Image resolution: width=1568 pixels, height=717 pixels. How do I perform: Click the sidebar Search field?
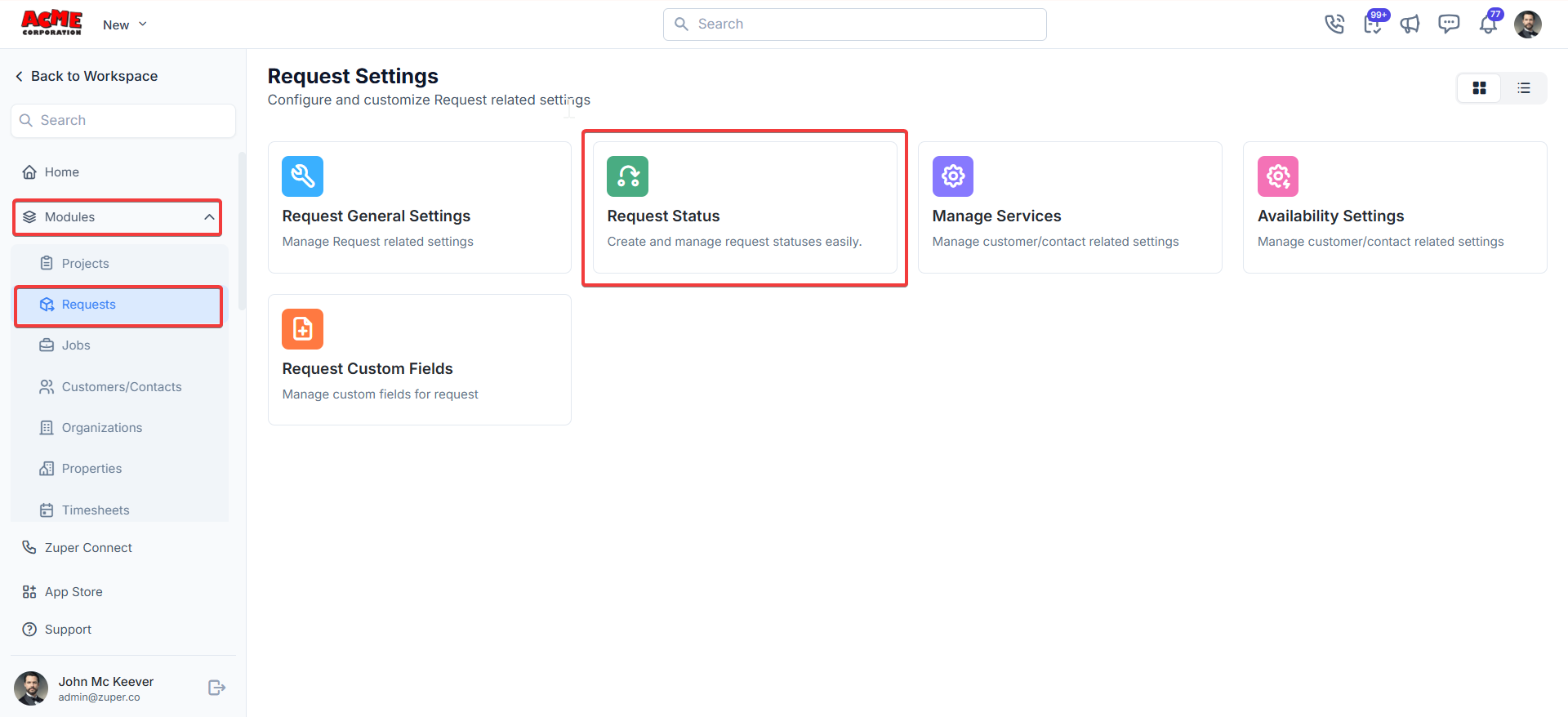[x=123, y=121]
